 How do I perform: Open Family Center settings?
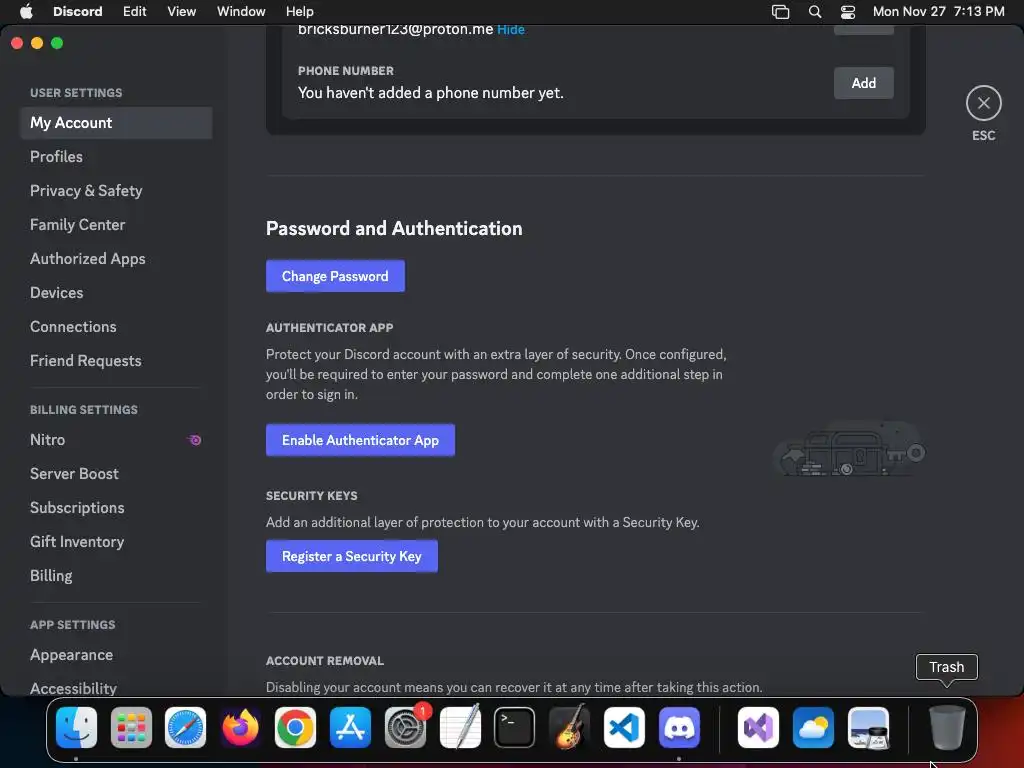pos(116,225)
